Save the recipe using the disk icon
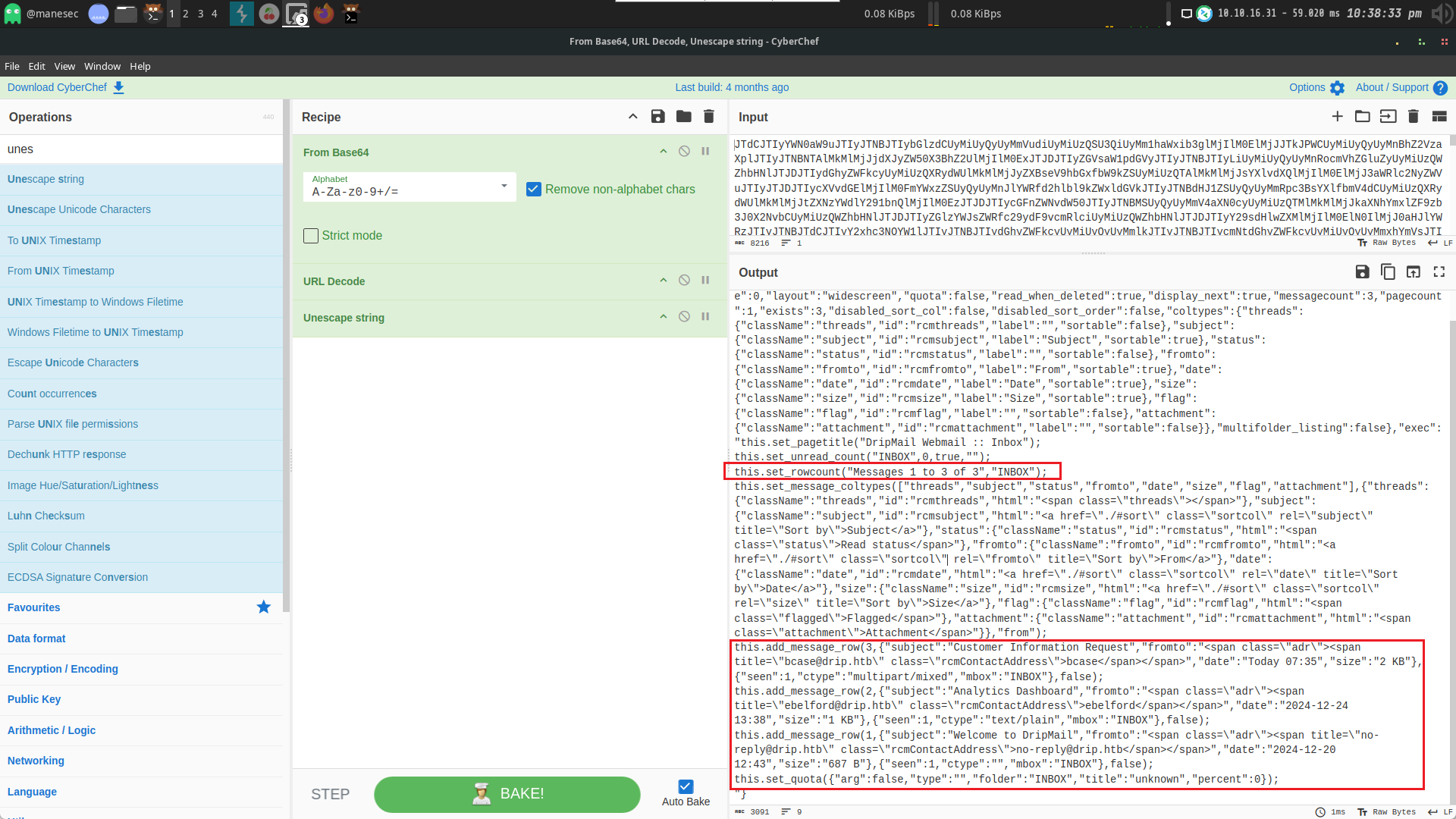The height and width of the screenshot is (819, 1456). [657, 116]
